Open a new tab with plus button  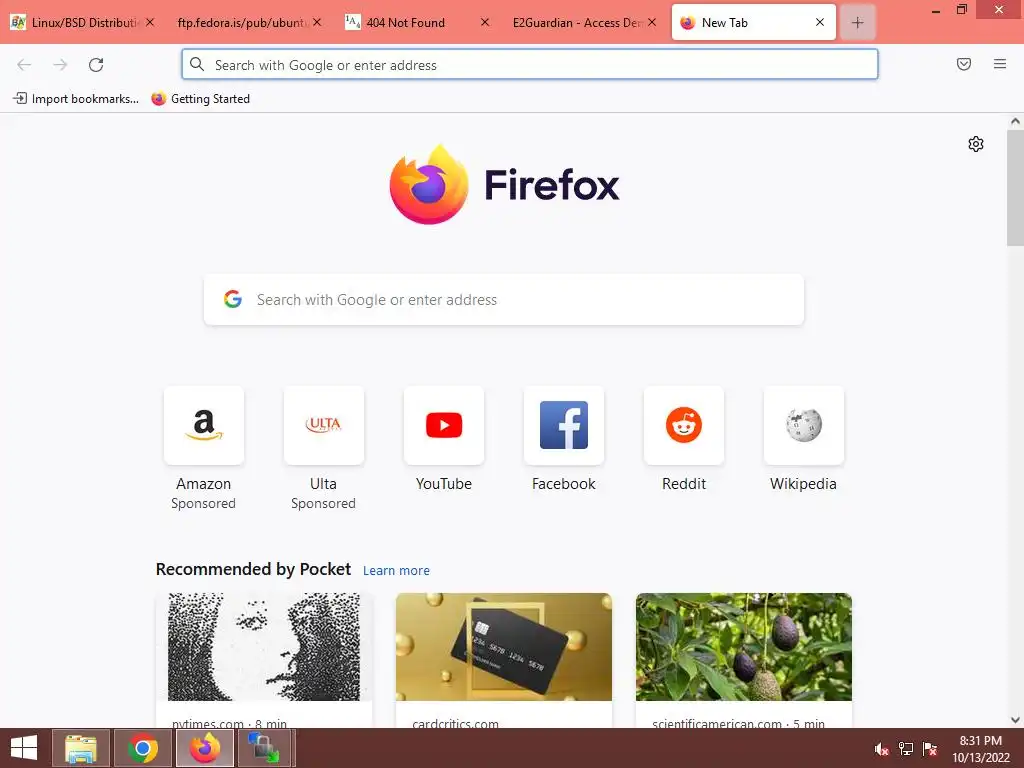pyautogui.click(x=857, y=23)
